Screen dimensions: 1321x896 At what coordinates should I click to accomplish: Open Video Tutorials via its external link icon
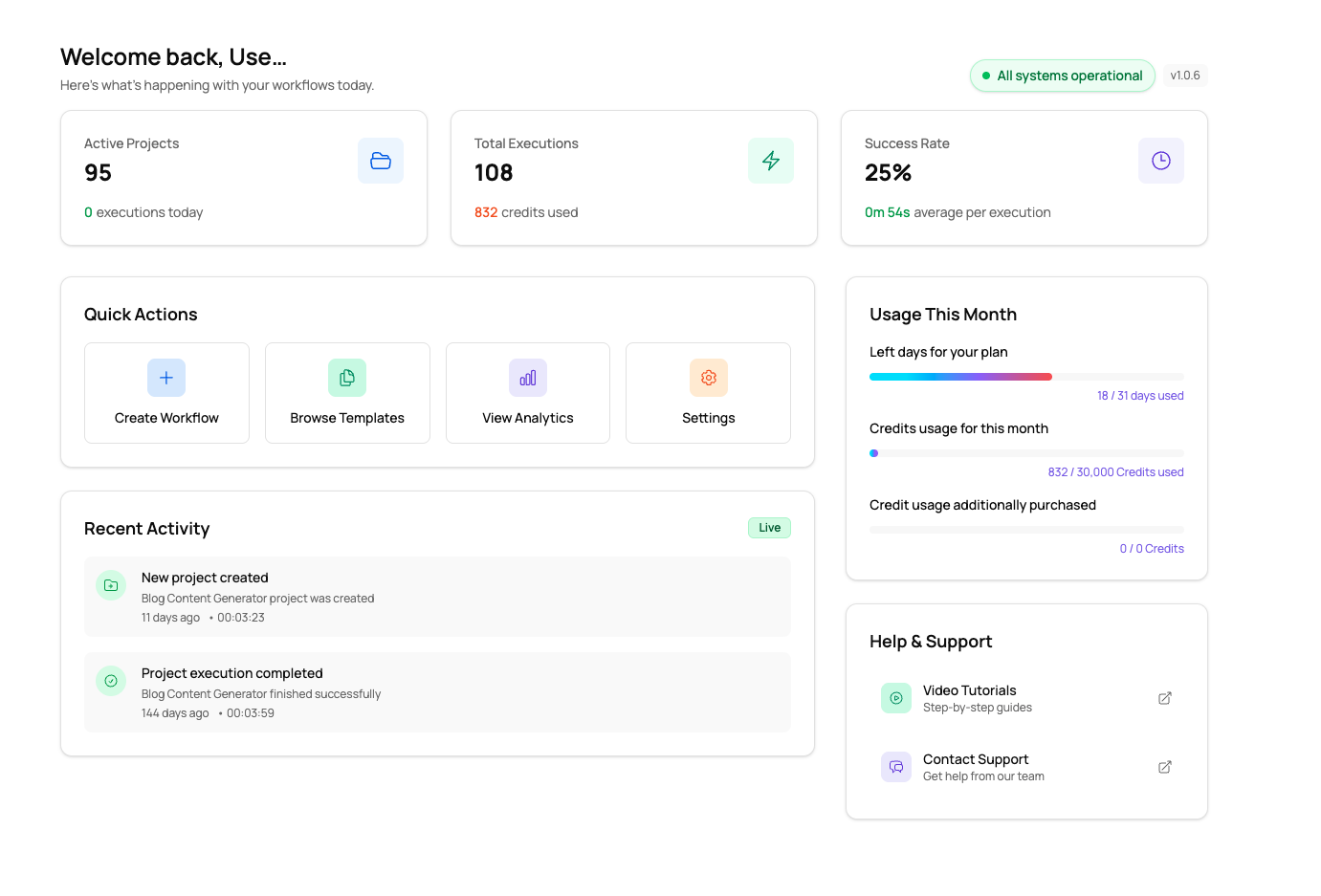point(1164,698)
